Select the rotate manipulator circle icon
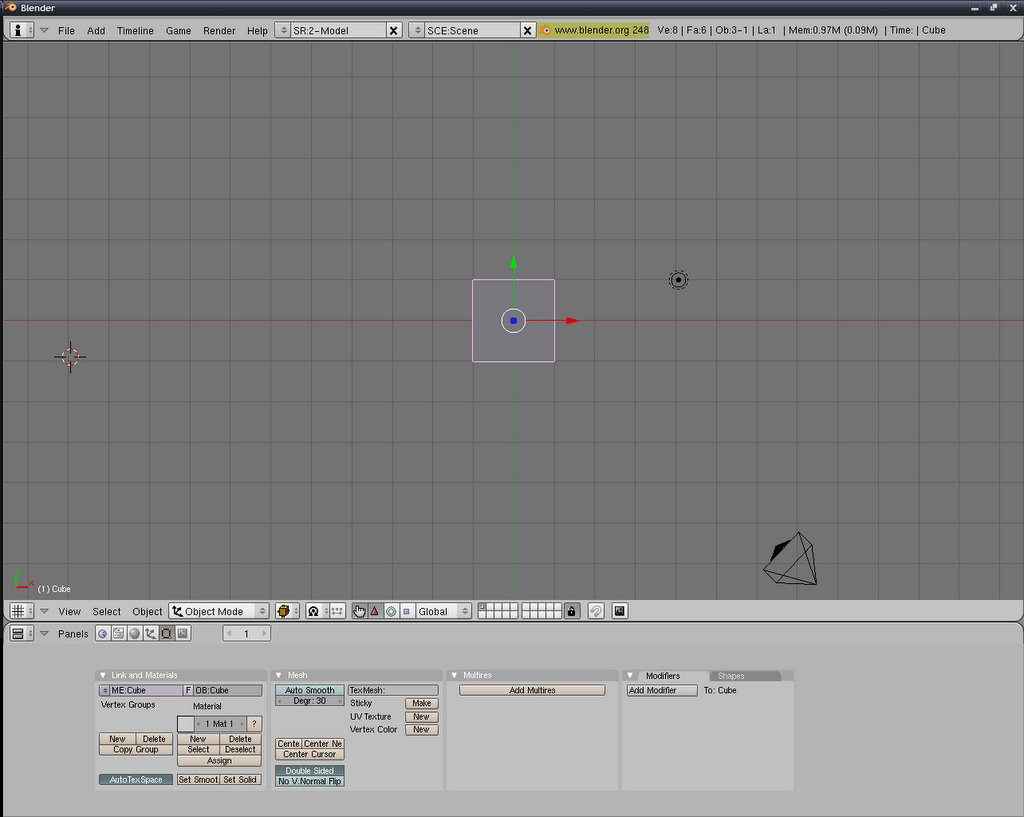1024x817 pixels. (x=391, y=611)
